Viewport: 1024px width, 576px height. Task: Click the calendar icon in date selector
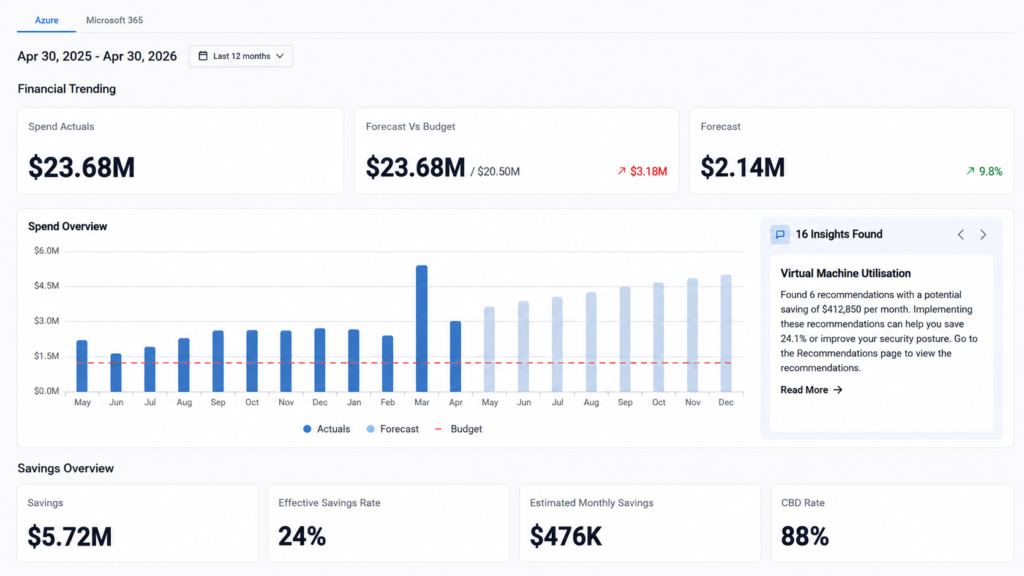(203, 56)
